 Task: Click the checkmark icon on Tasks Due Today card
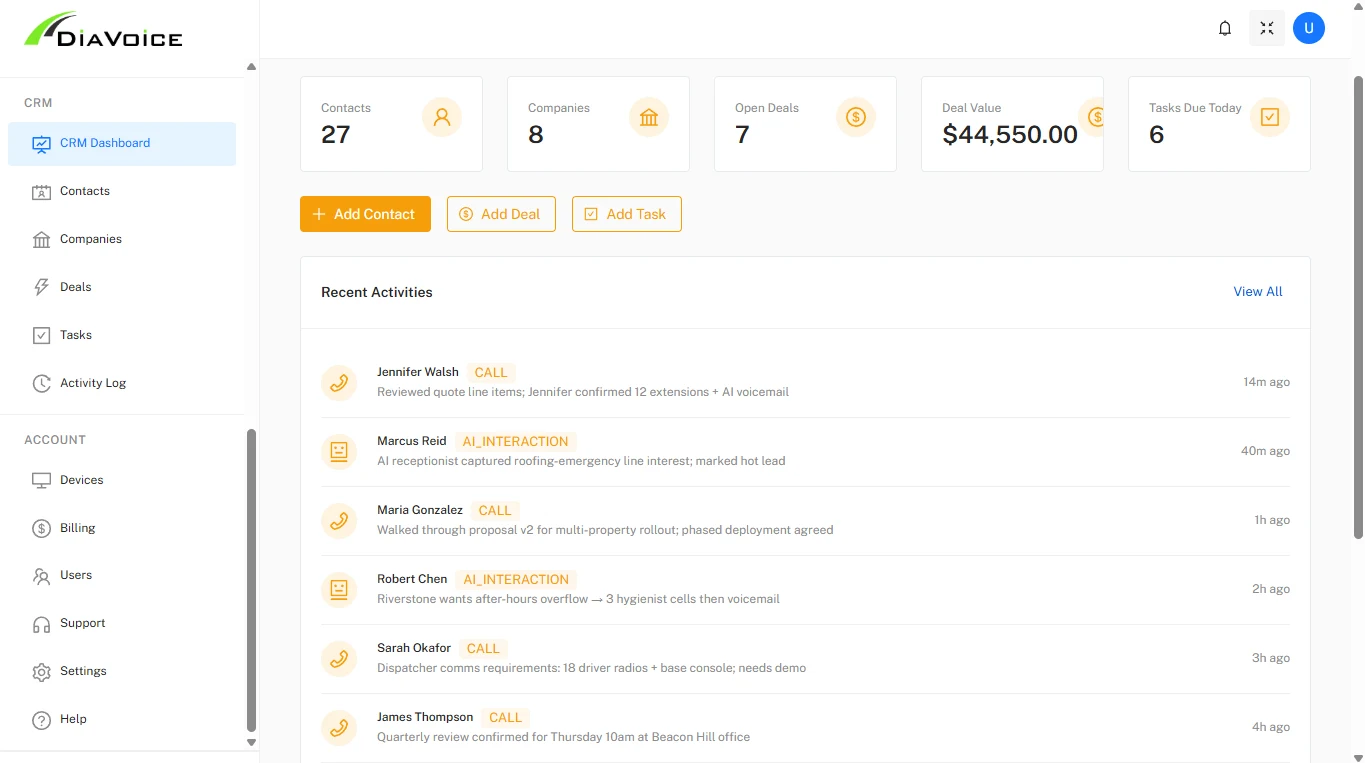point(1270,117)
